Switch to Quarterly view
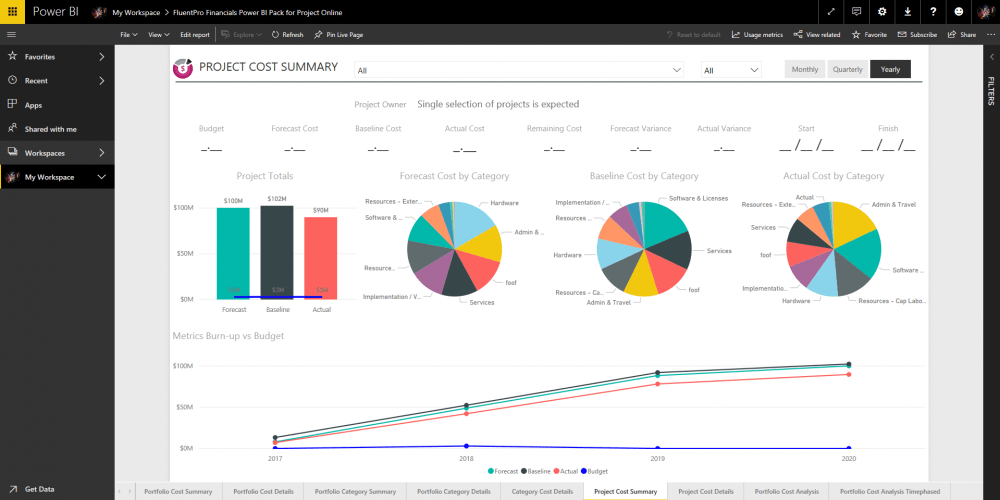Screen dimensions: 1000x500 (848, 69)
